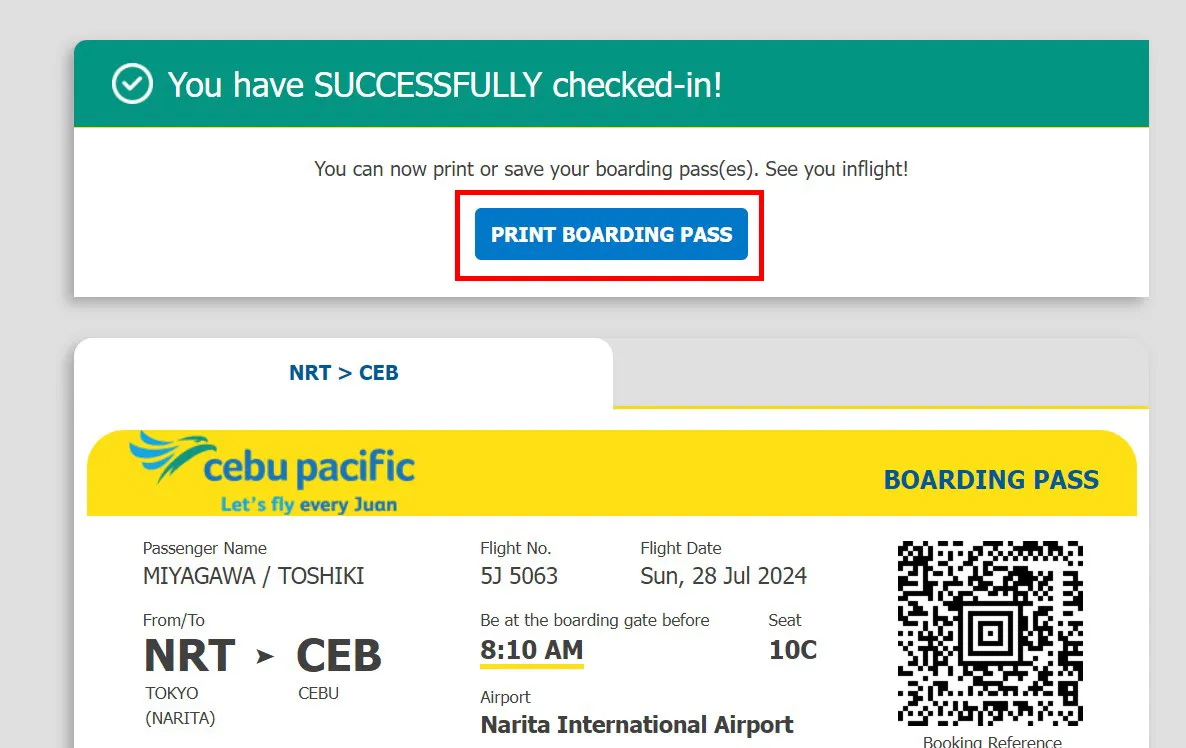Select the NRT > CEB tab
Viewport: 1186px width, 748px height.
tap(343, 373)
